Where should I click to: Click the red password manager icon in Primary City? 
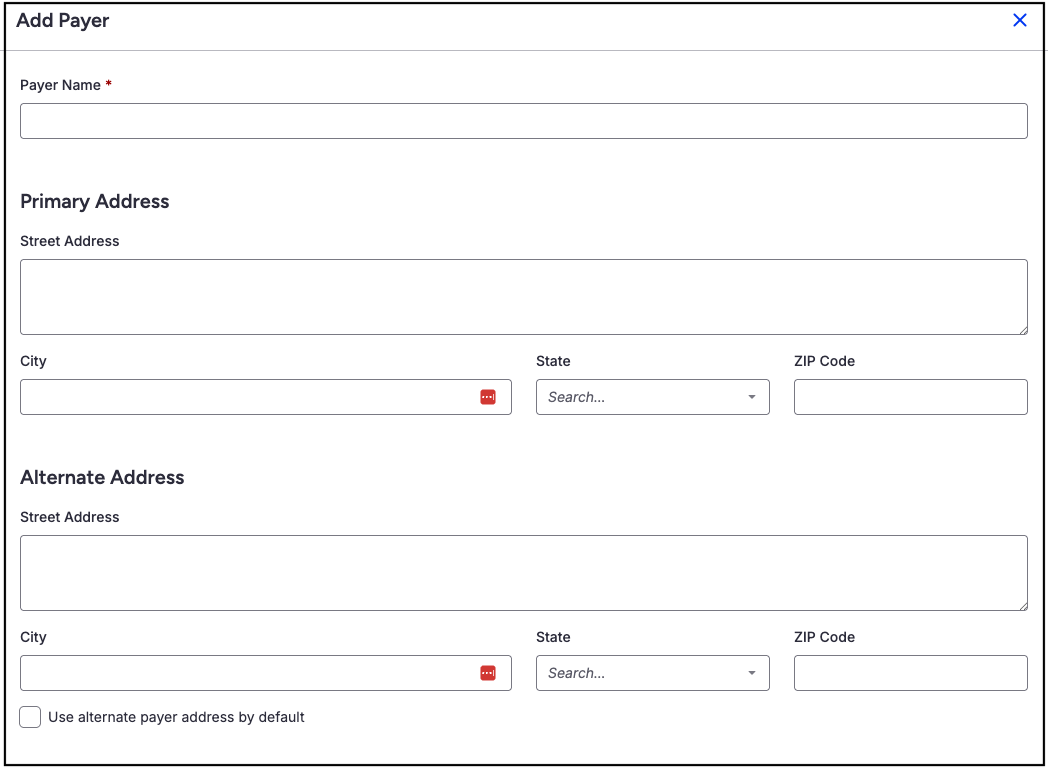[488, 397]
